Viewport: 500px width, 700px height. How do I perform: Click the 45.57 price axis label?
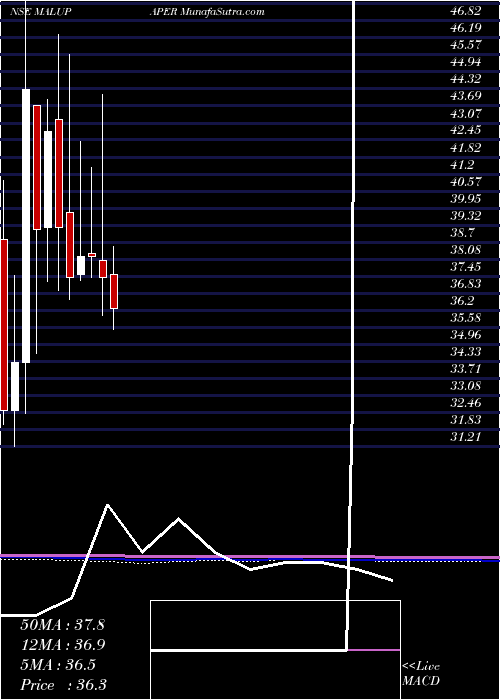tap(465, 45)
